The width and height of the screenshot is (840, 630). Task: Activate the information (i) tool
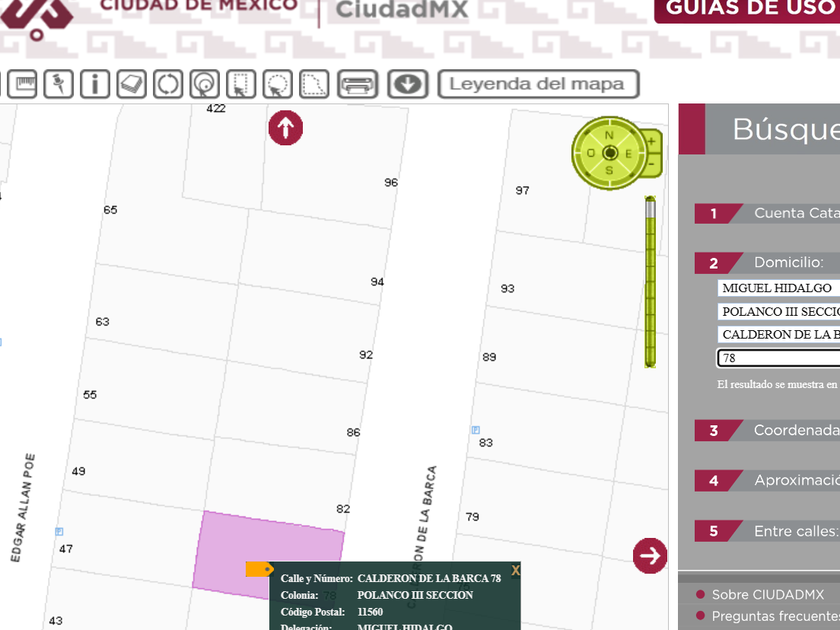point(95,84)
